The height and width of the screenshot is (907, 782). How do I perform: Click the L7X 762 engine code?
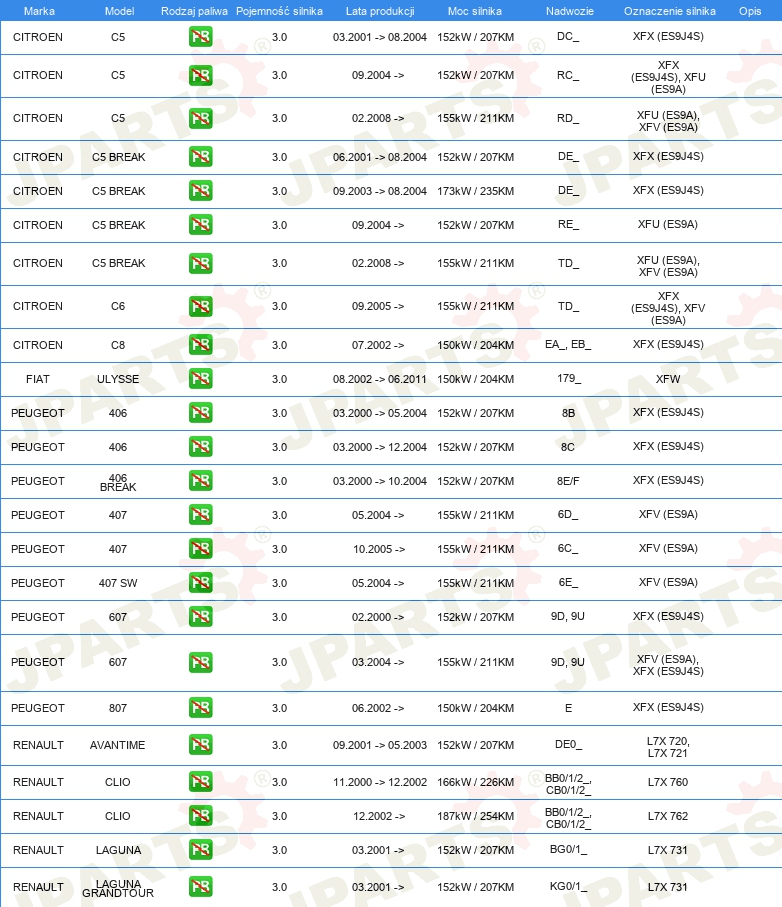pyautogui.click(x=668, y=816)
